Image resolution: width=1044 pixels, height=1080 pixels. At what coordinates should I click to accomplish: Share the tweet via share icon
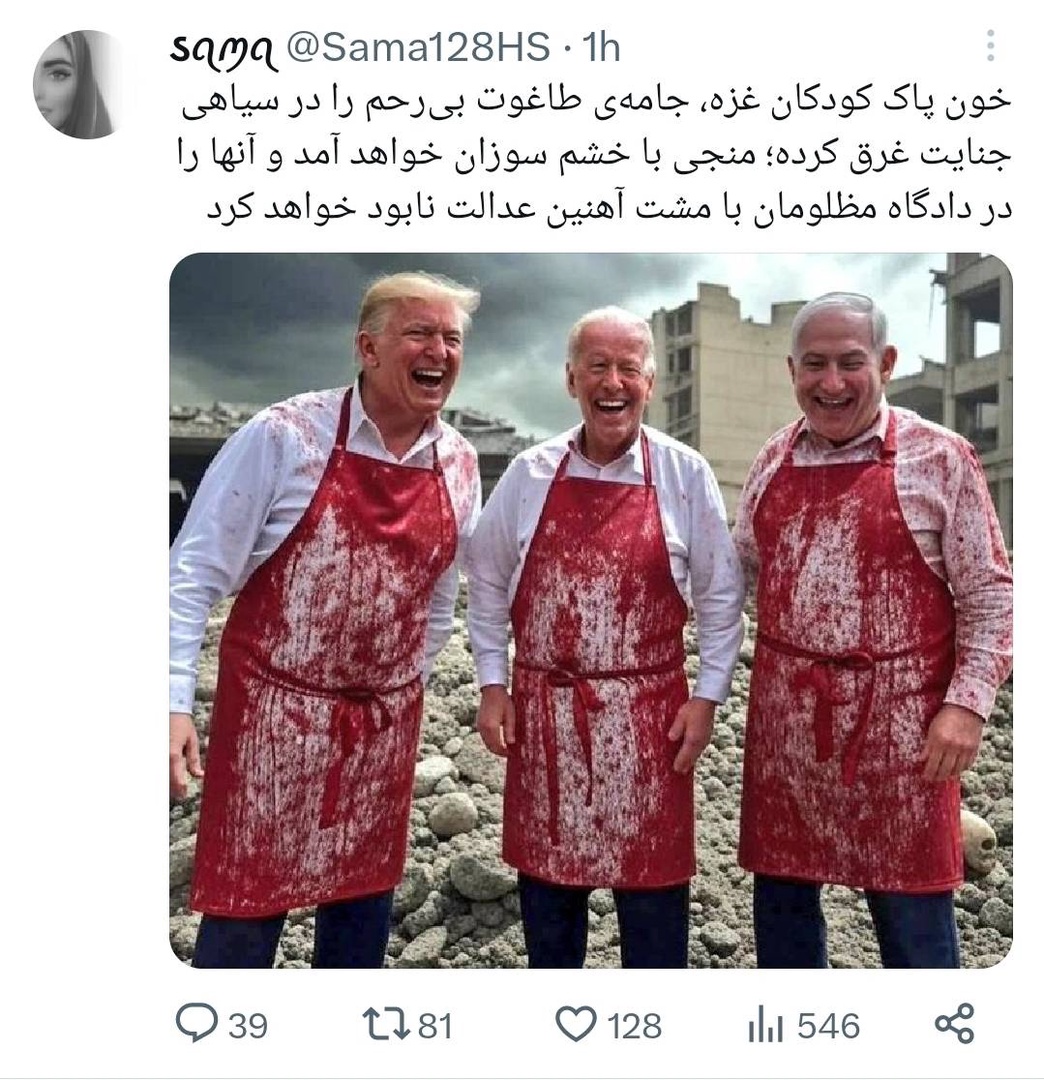coord(955,1023)
